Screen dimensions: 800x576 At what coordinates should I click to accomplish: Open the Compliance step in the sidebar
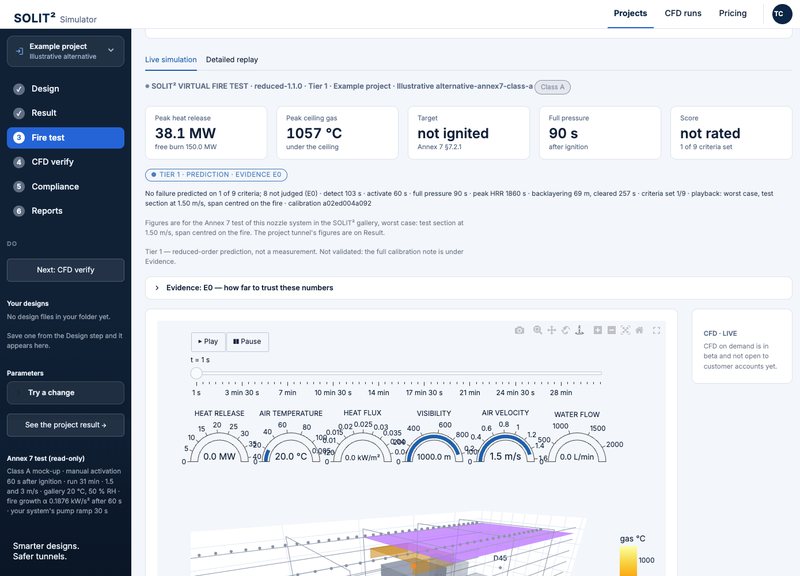65,187
